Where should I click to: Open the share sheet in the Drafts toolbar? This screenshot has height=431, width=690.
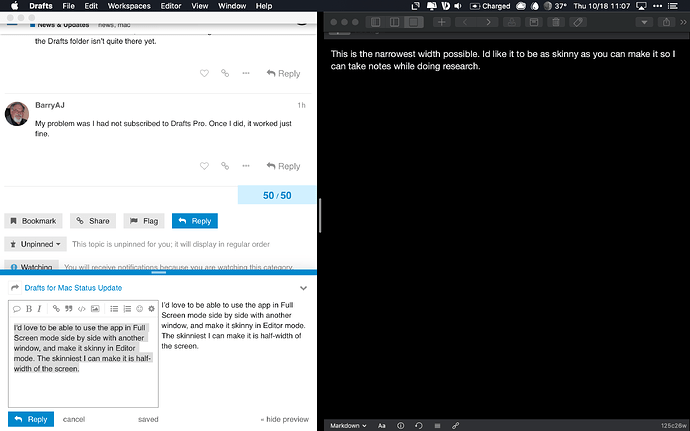666,22
